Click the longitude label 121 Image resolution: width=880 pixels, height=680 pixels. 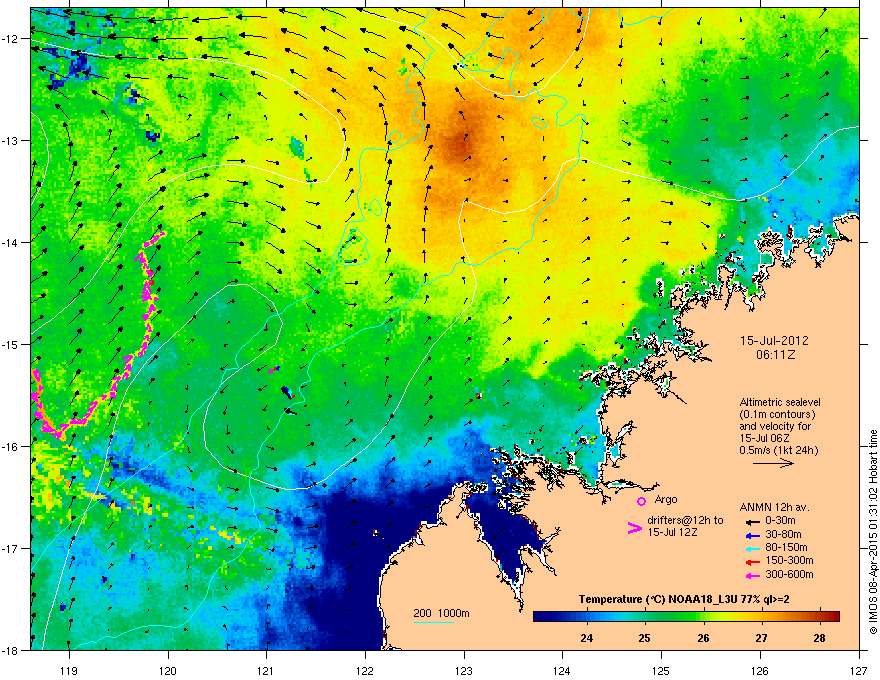[266, 670]
